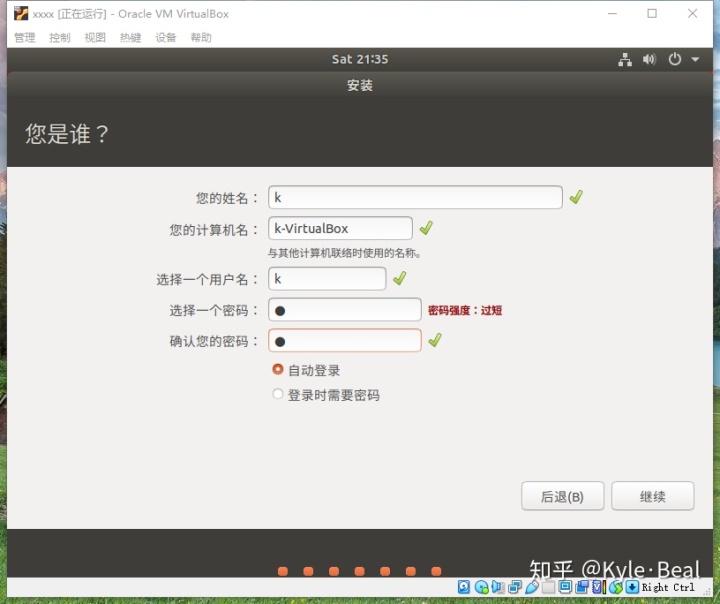
Task: Click the power icon in Ubuntu top bar
Action: pos(675,59)
